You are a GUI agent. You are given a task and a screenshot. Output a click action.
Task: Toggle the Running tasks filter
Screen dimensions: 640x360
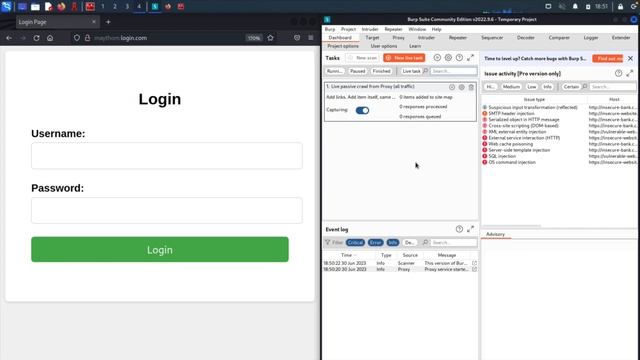tap(335, 71)
